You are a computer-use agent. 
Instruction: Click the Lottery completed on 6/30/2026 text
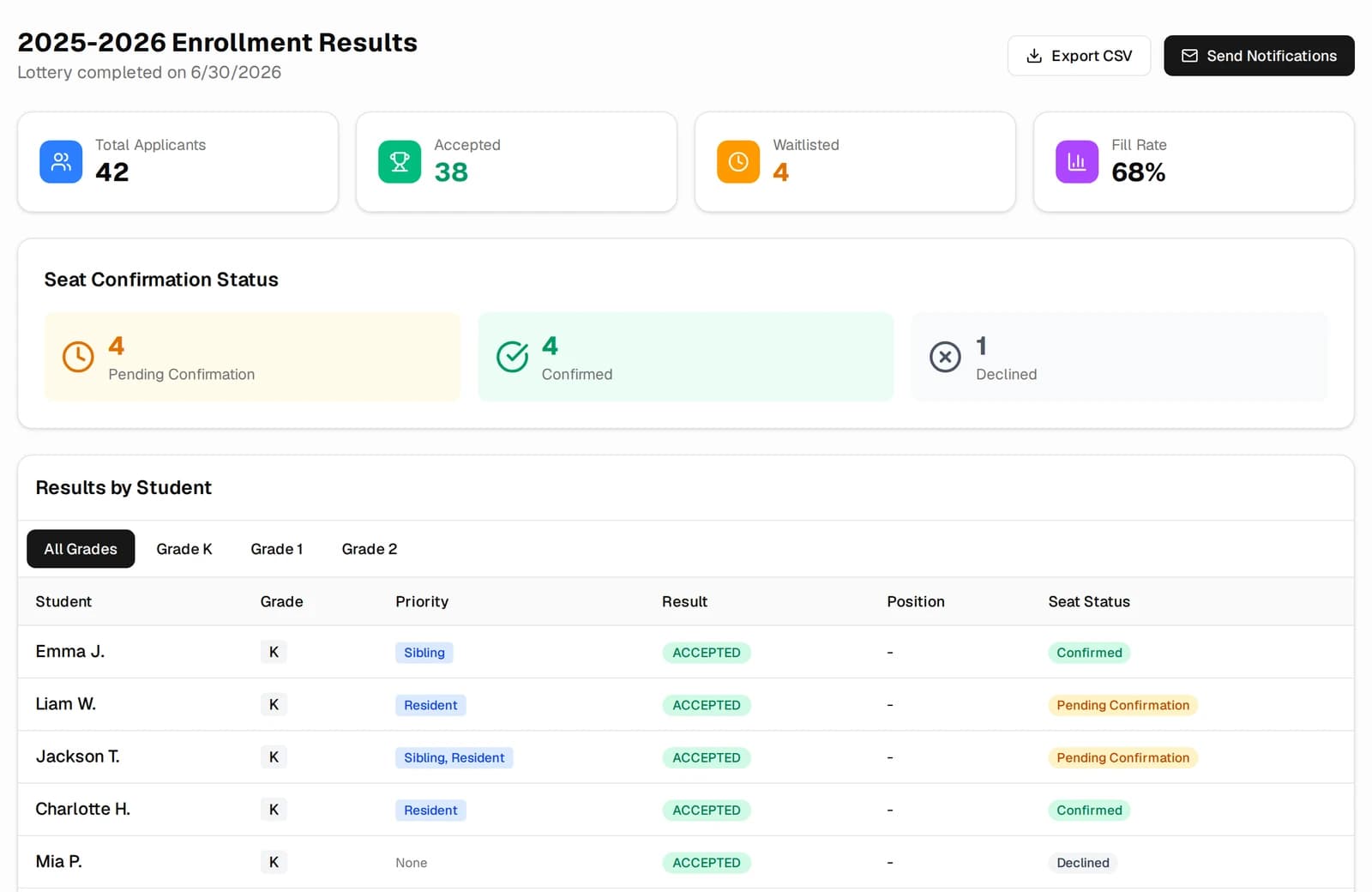tap(149, 73)
